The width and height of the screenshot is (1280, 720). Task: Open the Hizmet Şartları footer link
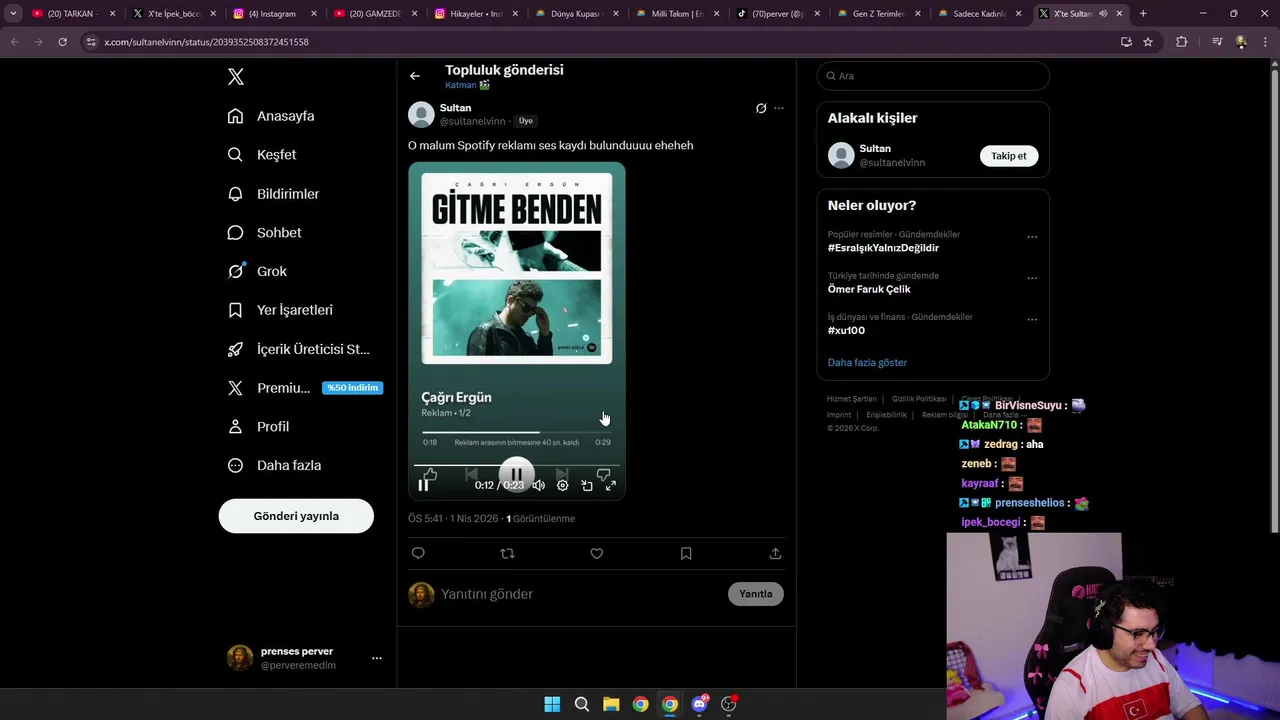click(x=852, y=399)
